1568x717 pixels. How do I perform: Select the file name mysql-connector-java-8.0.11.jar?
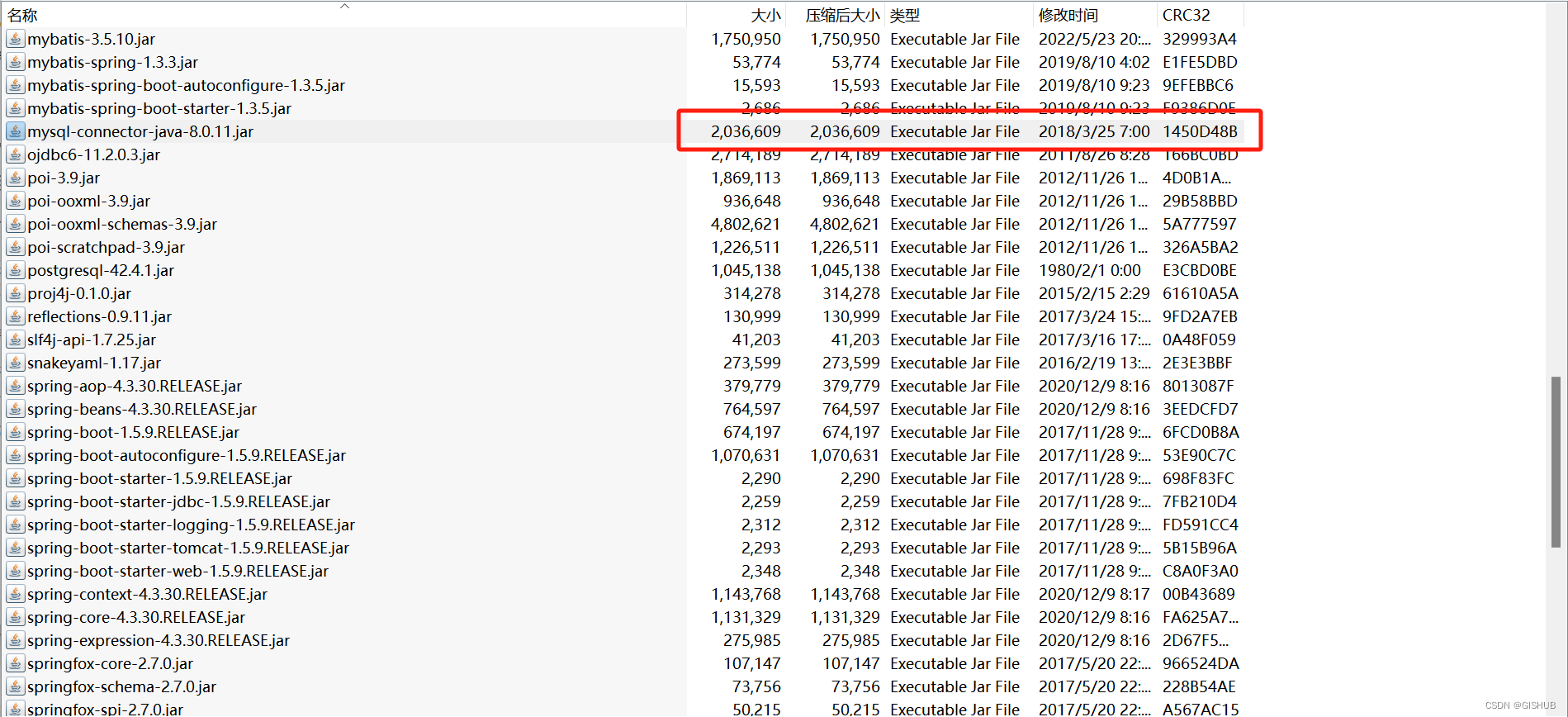(140, 131)
